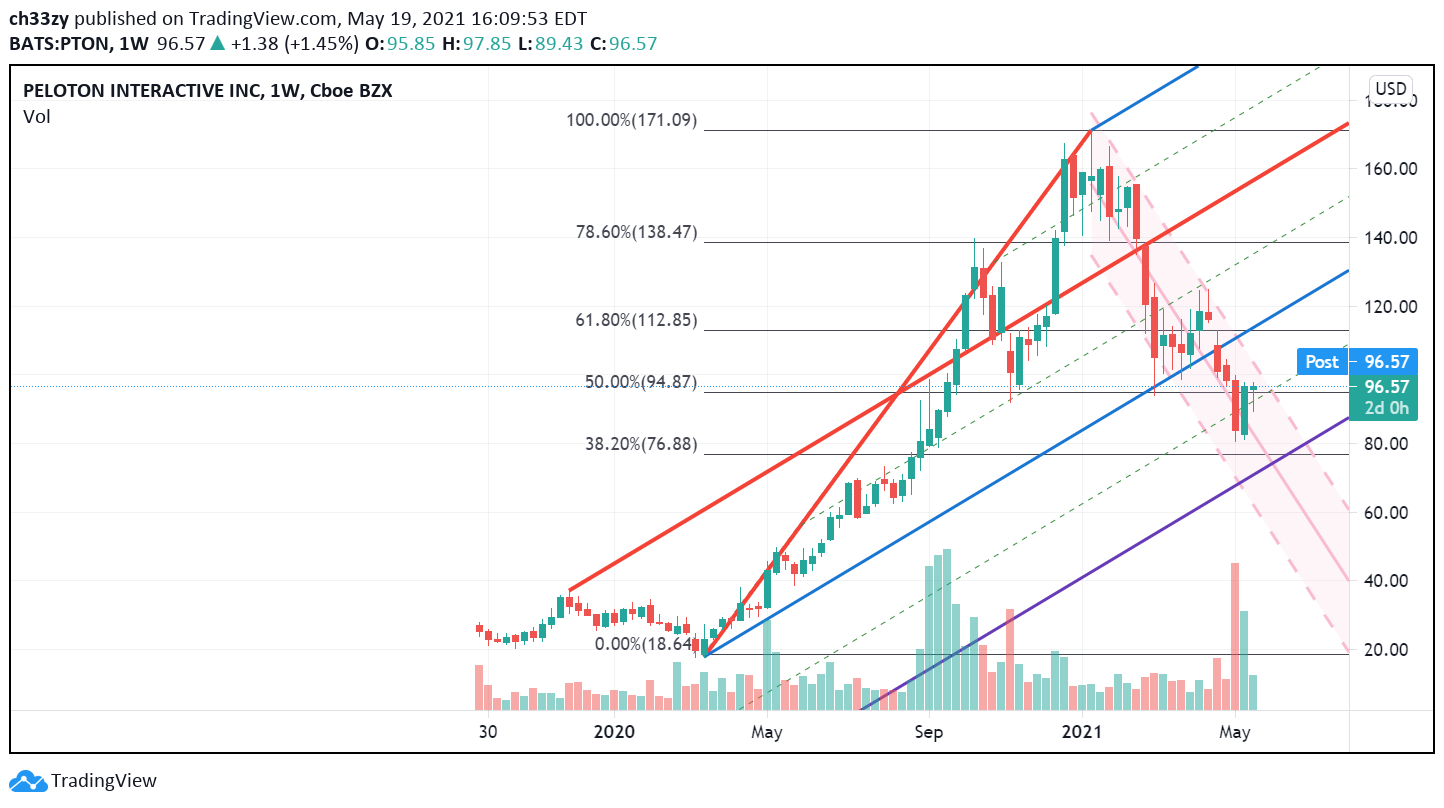Click the 60.00 price axis label
The width and height of the screenshot is (1444, 808).
1388,513
